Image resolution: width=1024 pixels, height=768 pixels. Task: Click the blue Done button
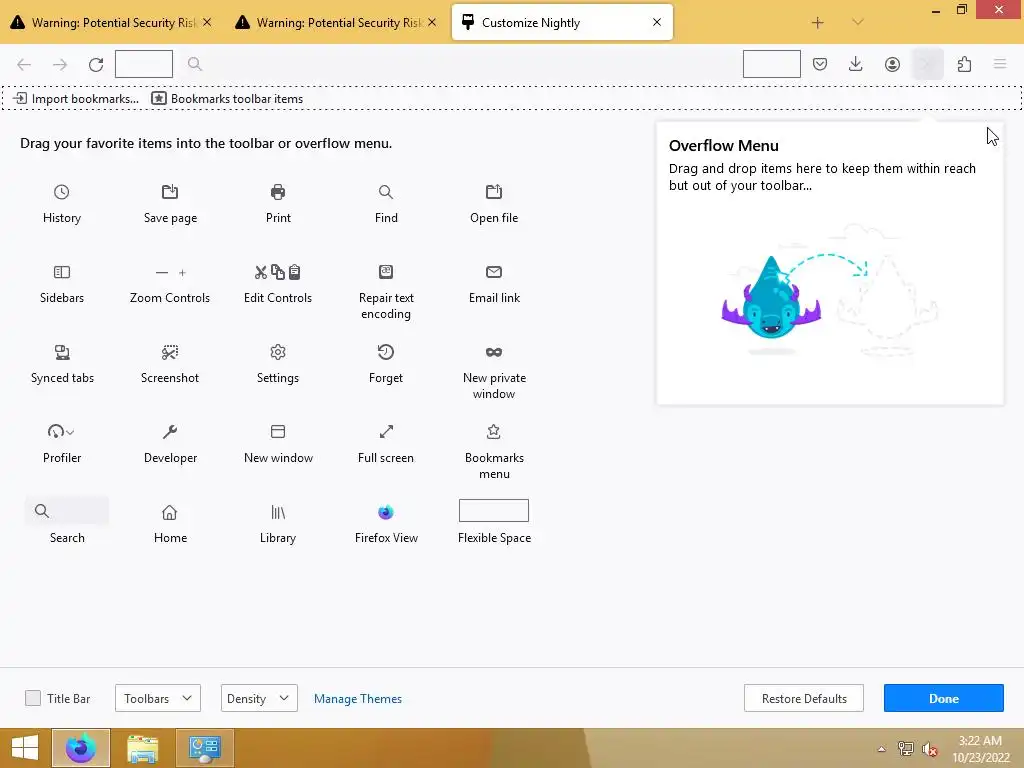click(944, 698)
